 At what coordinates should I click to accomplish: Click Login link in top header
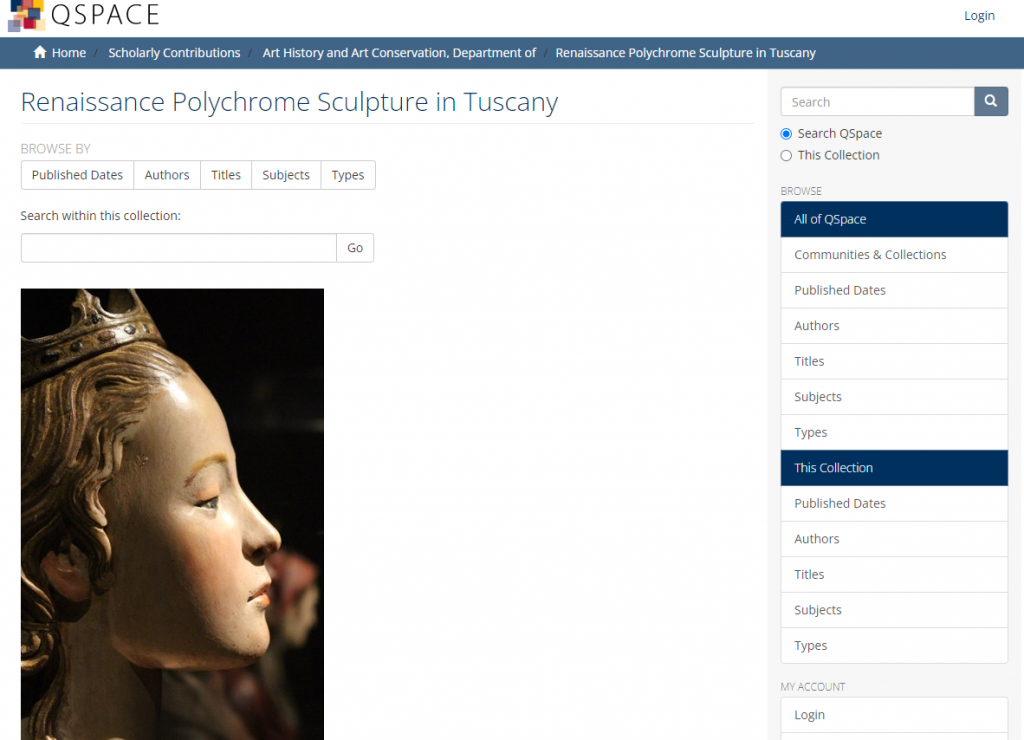pyautogui.click(x=979, y=15)
